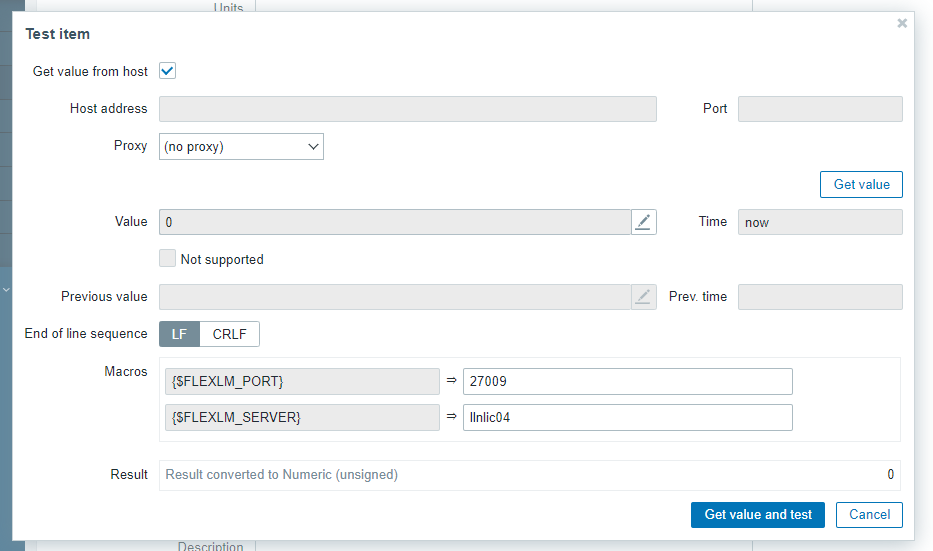Image resolution: width=933 pixels, height=551 pixels.
Task: Cancel the test item dialog
Action: (x=869, y=514)
